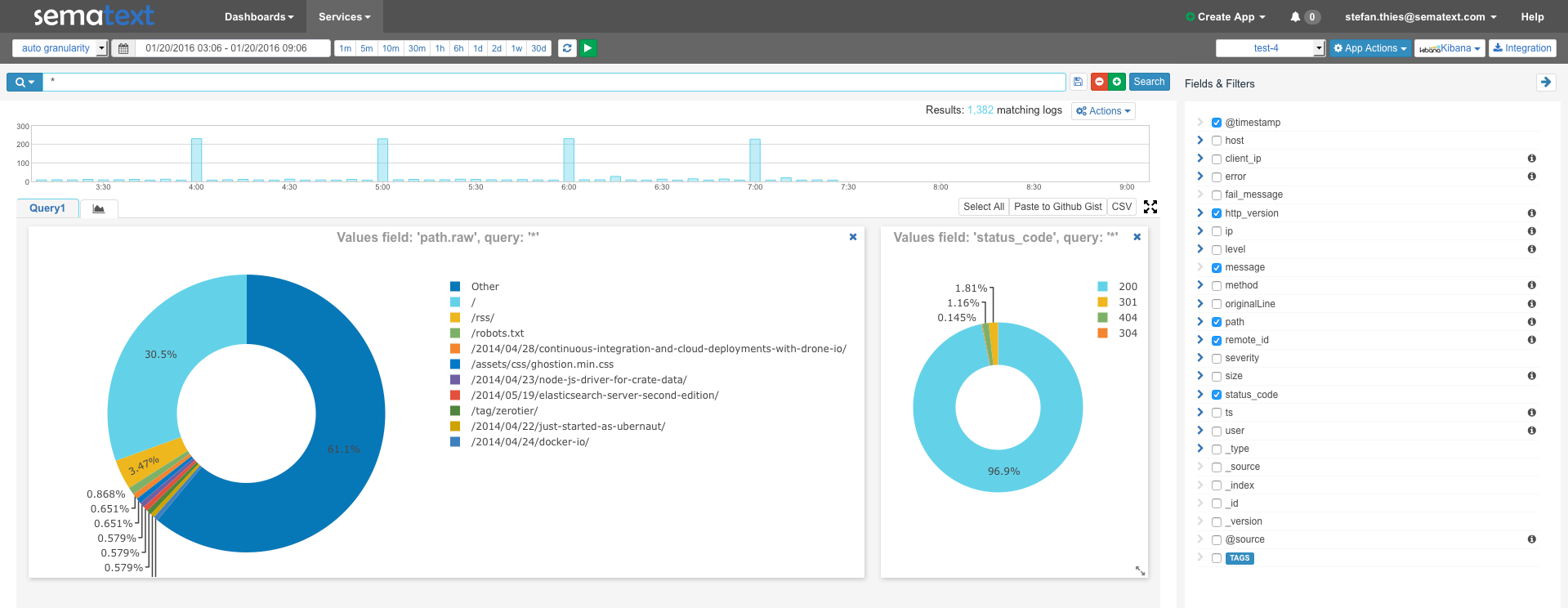Viewport: 1568px width, 608px height.
Task: Open the Dashboards menu
Action: (259, 16)
